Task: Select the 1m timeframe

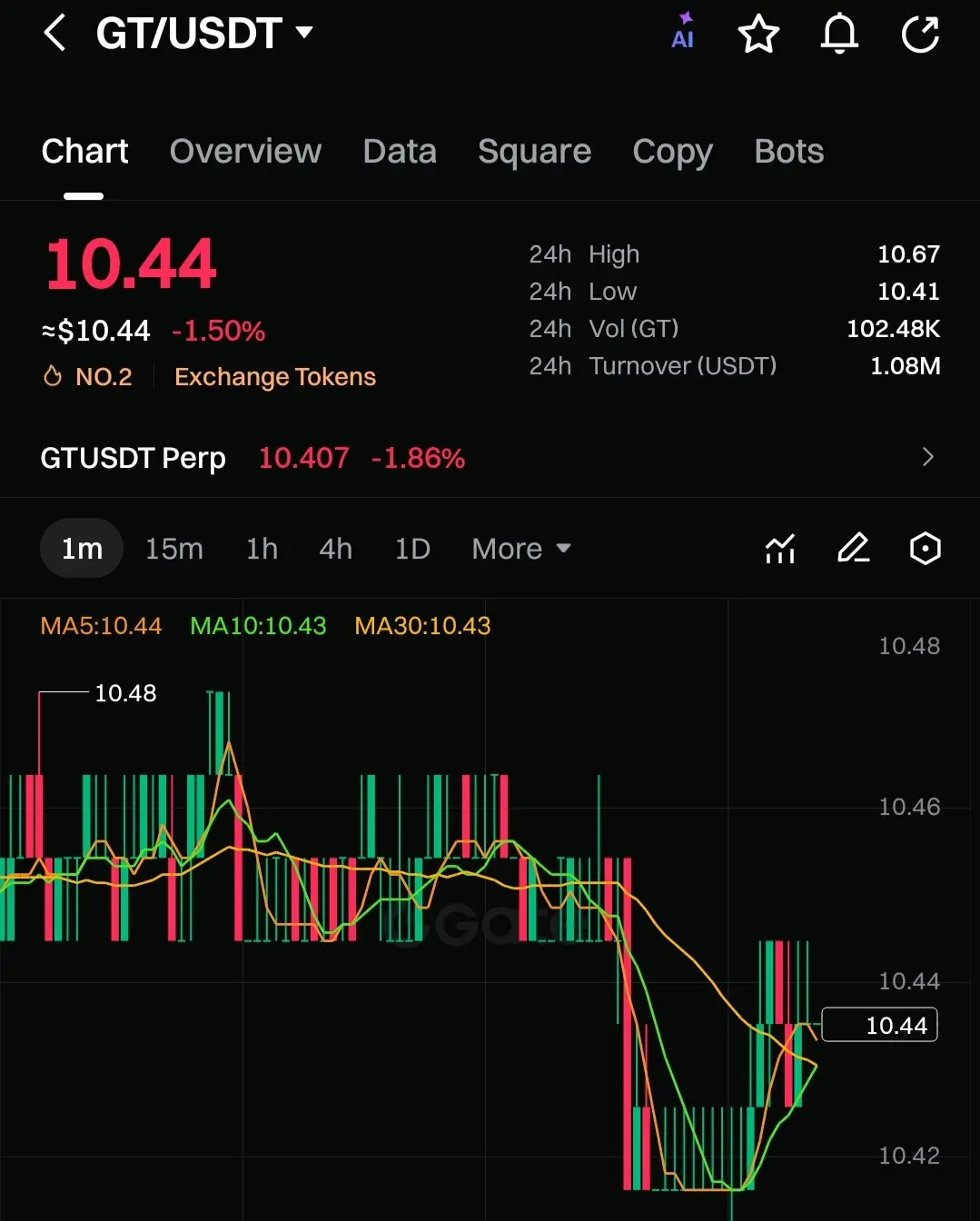Action: (82, 549)
